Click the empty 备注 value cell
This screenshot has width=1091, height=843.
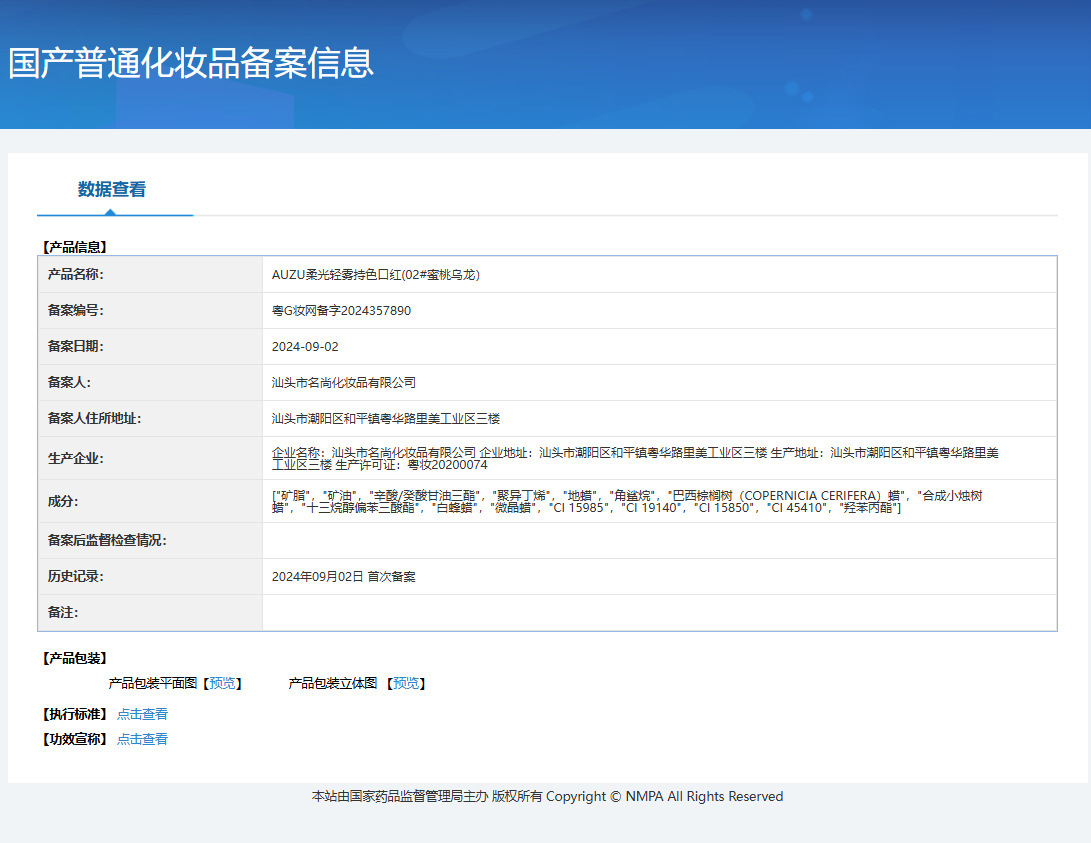pyautogui.click(x=658, y=612)
